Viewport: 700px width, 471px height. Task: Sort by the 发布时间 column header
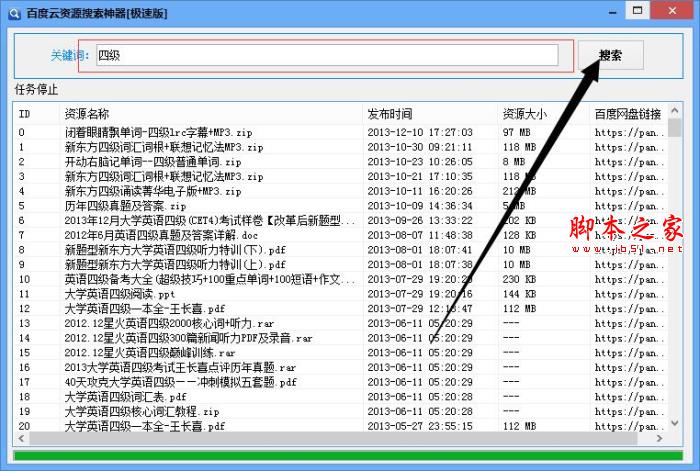(430, 114)
